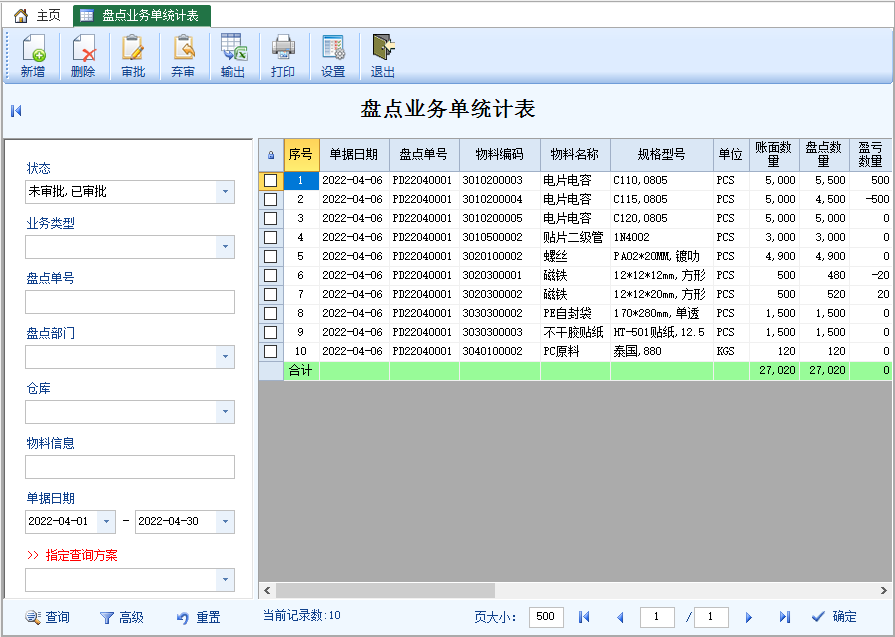Open the 盘点部门 dropdown

pyautogui.click(x=225, y=357)
